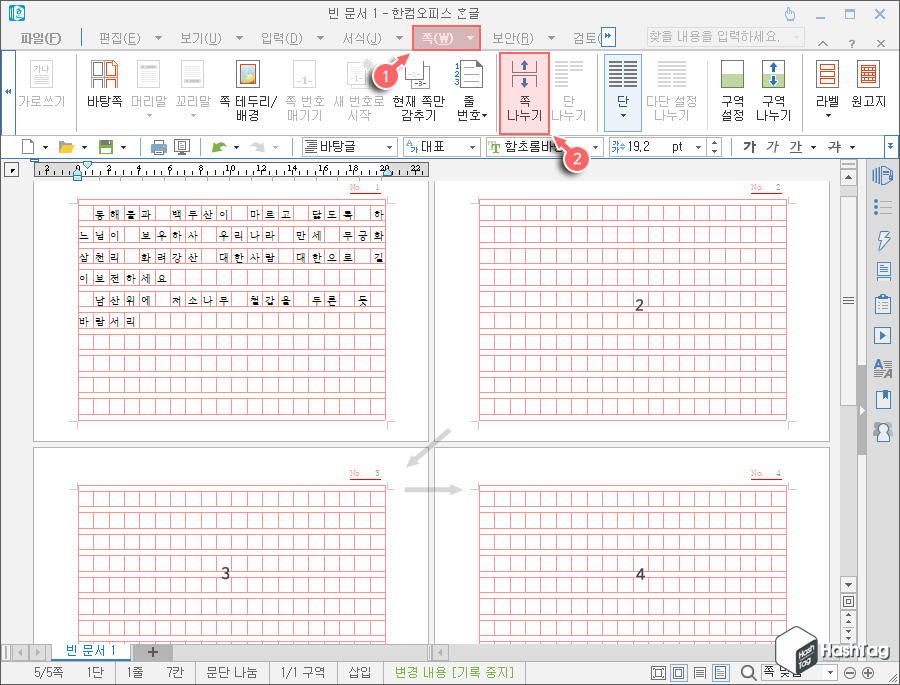Click the 1/1 구역 status text
The image size is (900, 685).
(x=302, y=672)
